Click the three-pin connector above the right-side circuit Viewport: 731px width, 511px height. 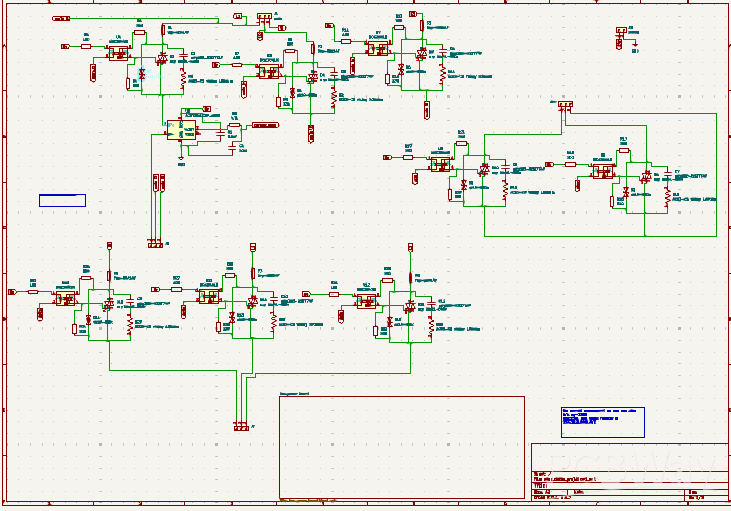click(565, 104)
